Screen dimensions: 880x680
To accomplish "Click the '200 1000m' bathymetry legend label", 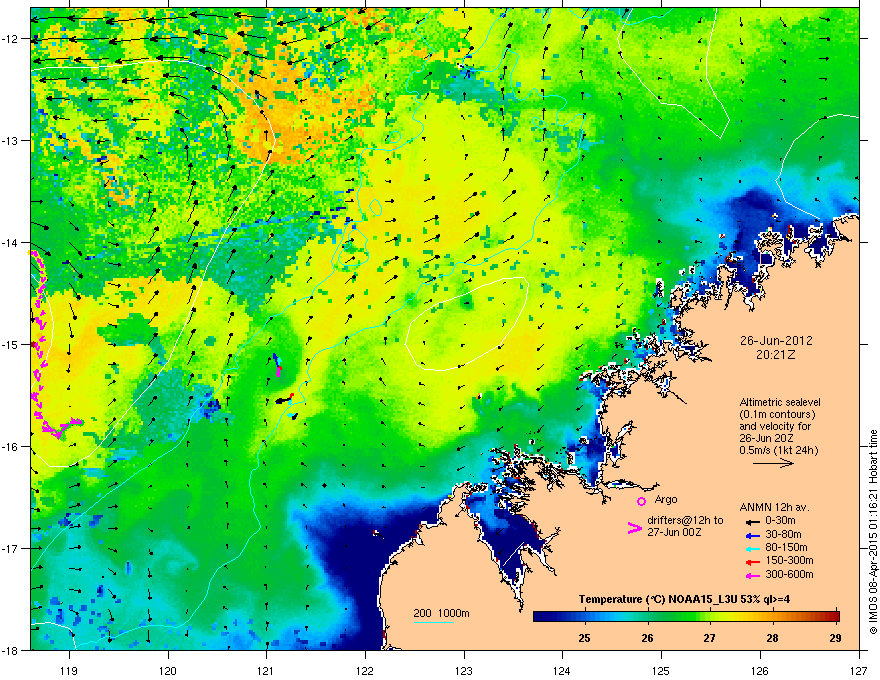I will 442,613.
